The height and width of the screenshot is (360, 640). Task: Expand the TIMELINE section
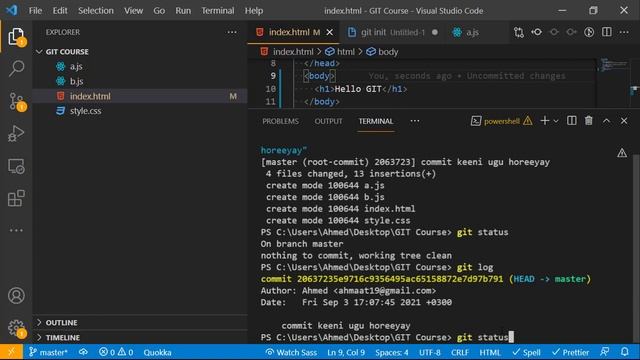58,338
